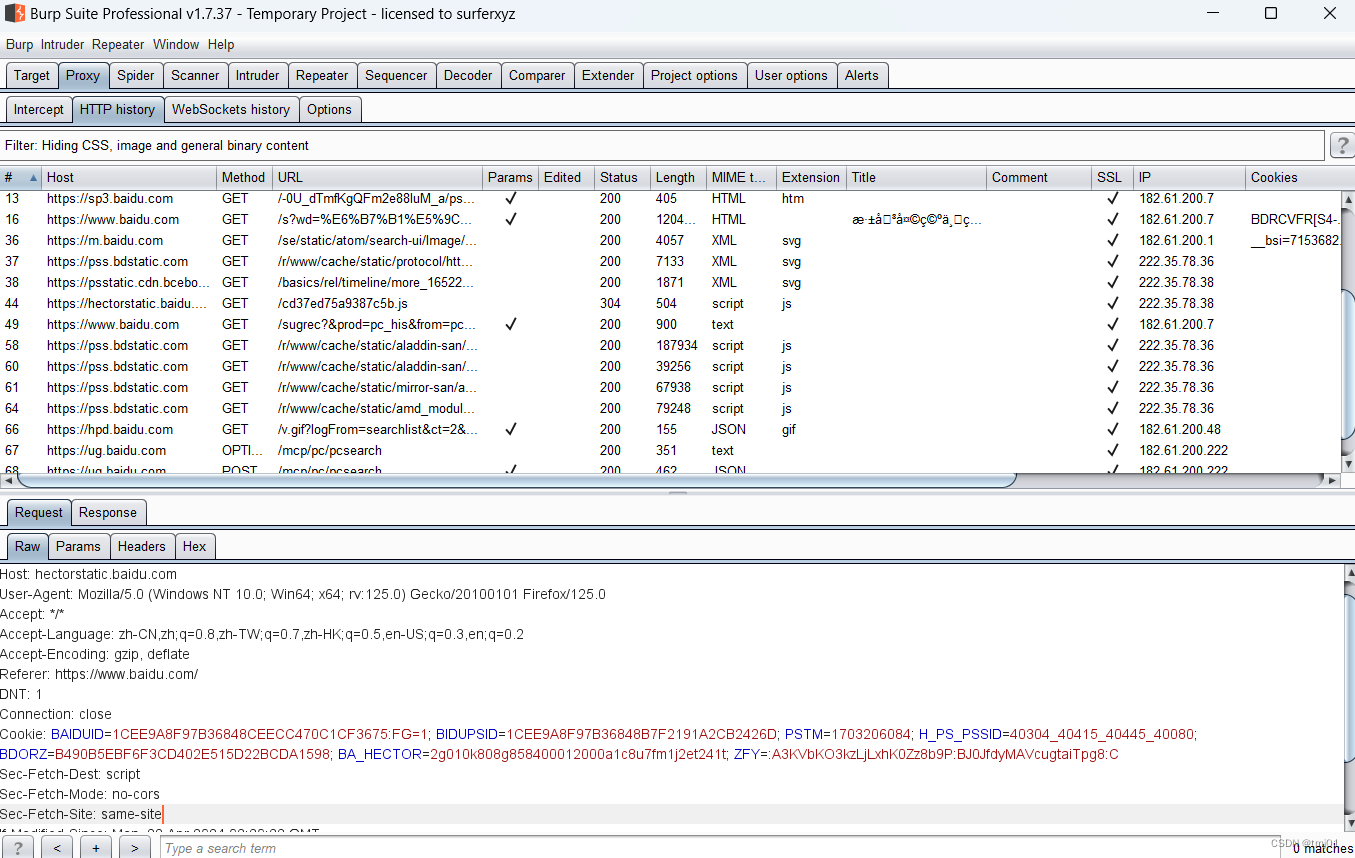Select the hectorstatic.baidu row 44
Viewport: 1355px width, 858px height.
point(670,303)
